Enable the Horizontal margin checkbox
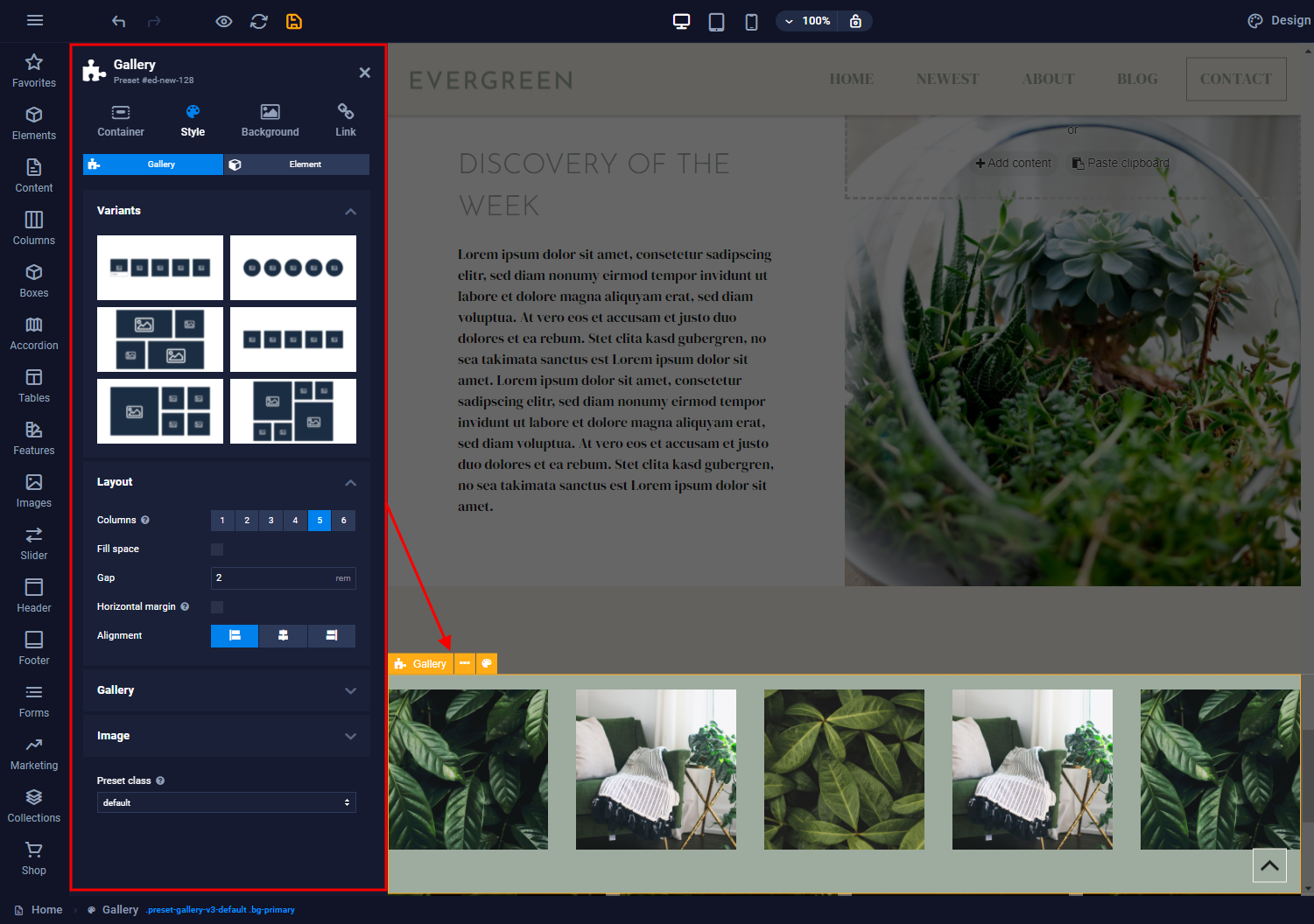Viewport: 1314px width, 924px height. pos(217,607)
